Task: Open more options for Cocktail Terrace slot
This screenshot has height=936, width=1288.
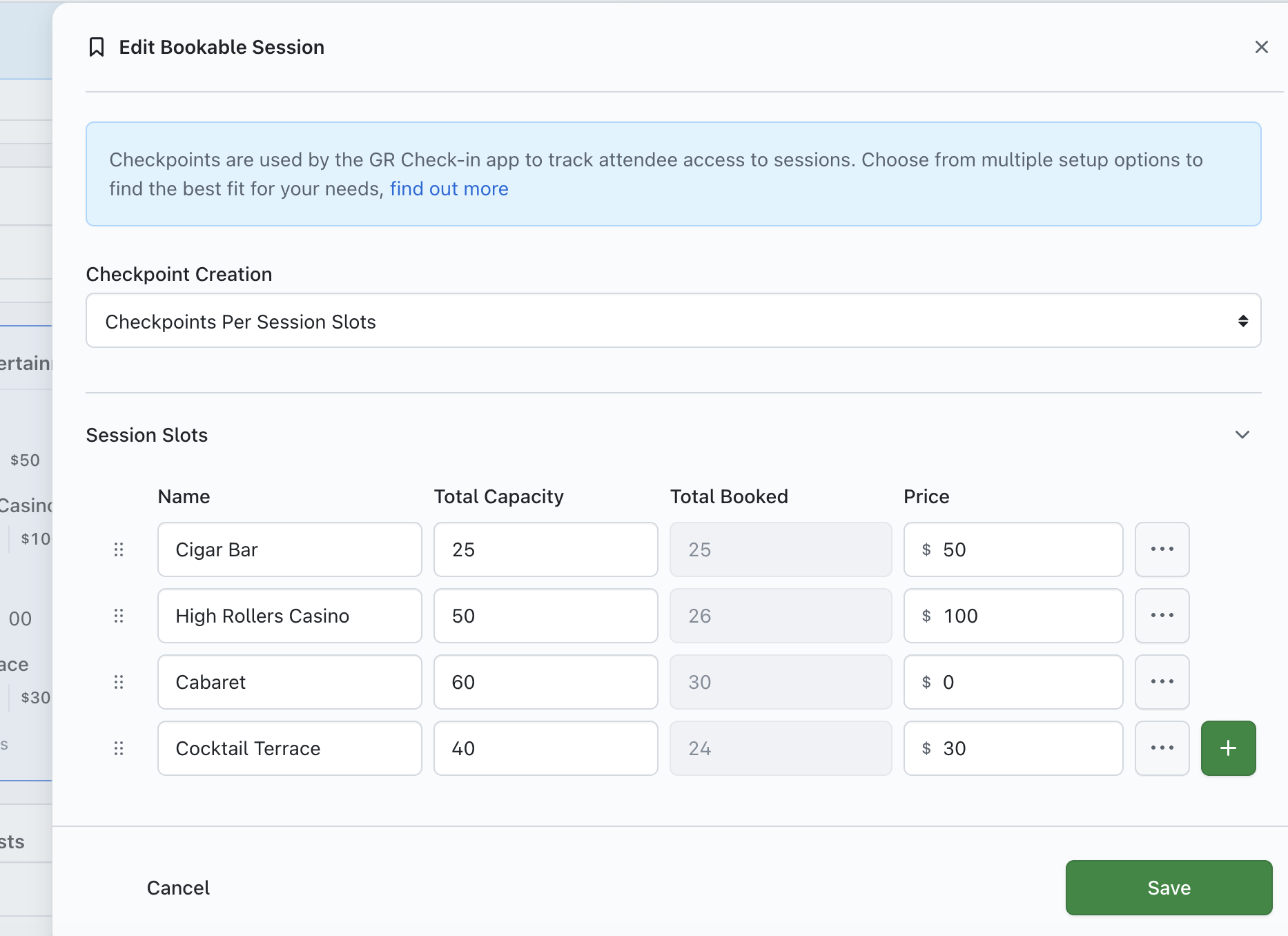Action: (x=1162, y=748)
